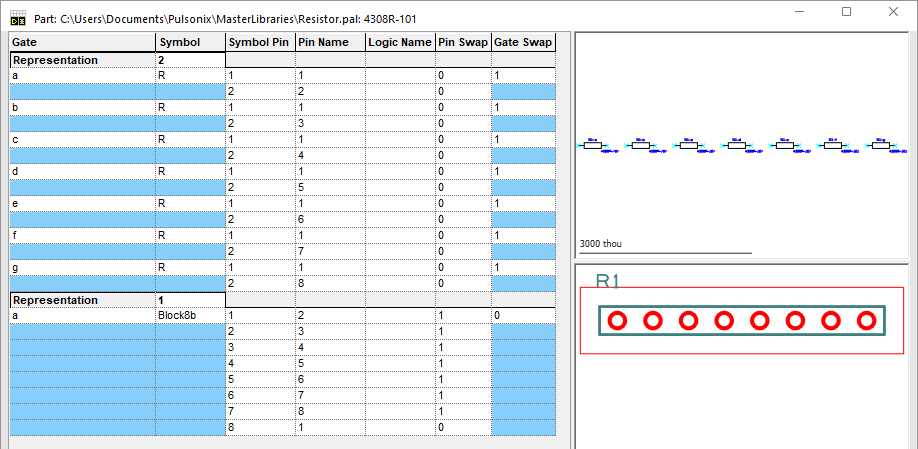Select the Representation row with value 2

click(x=82, y=60)
